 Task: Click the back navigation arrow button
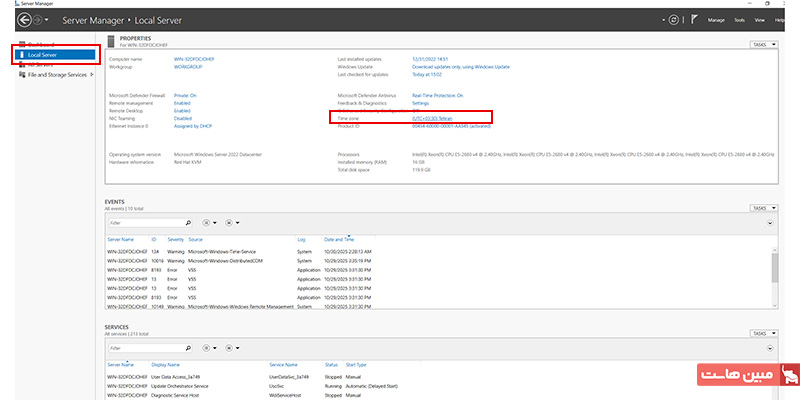tap(23, 19)
